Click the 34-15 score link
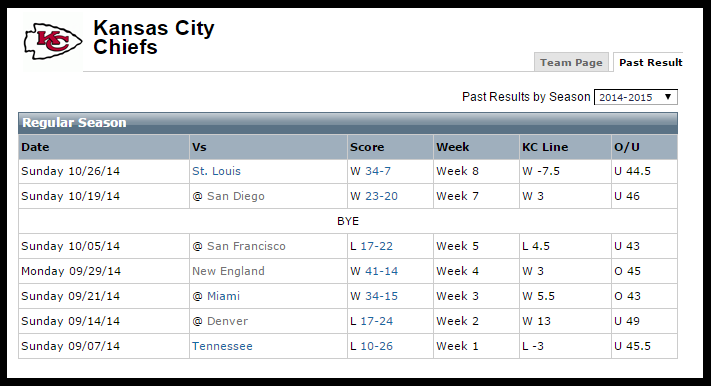Image resolution: width=711 pixels, height=386 pixels. tap(381, 296)
